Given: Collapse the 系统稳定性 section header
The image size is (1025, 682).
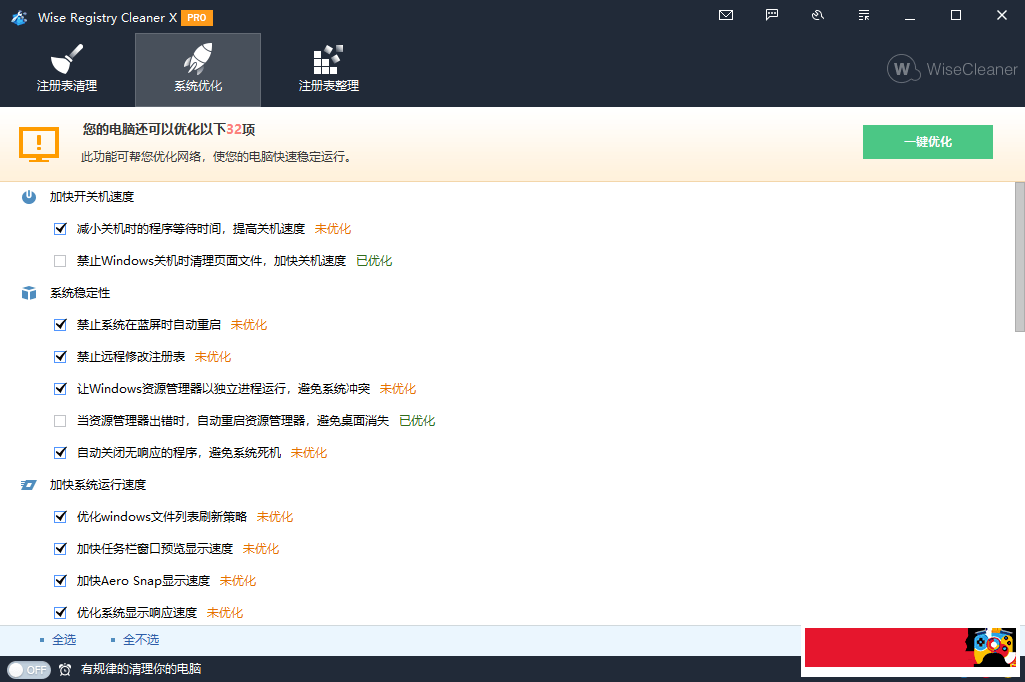Looking at the screenshot, I should point(80,293).
